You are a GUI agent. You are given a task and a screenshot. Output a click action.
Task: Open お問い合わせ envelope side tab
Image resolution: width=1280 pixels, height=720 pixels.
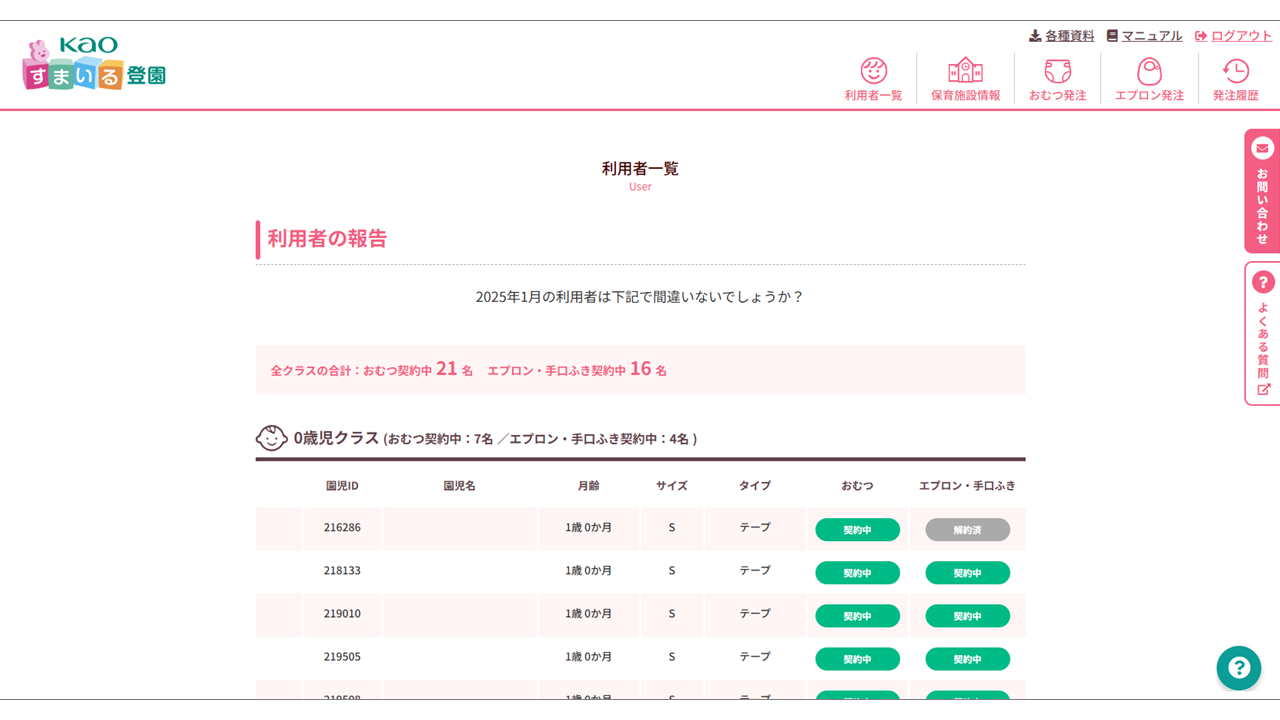click(x=1262, y=191)
